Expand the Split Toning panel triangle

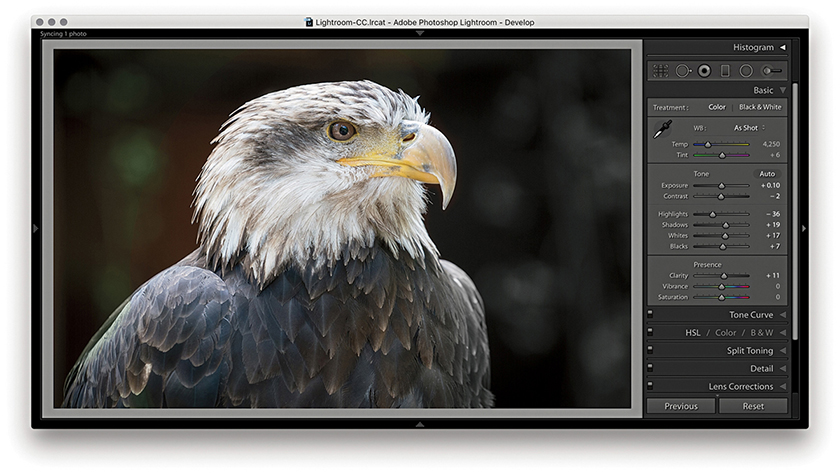[783, 350]
